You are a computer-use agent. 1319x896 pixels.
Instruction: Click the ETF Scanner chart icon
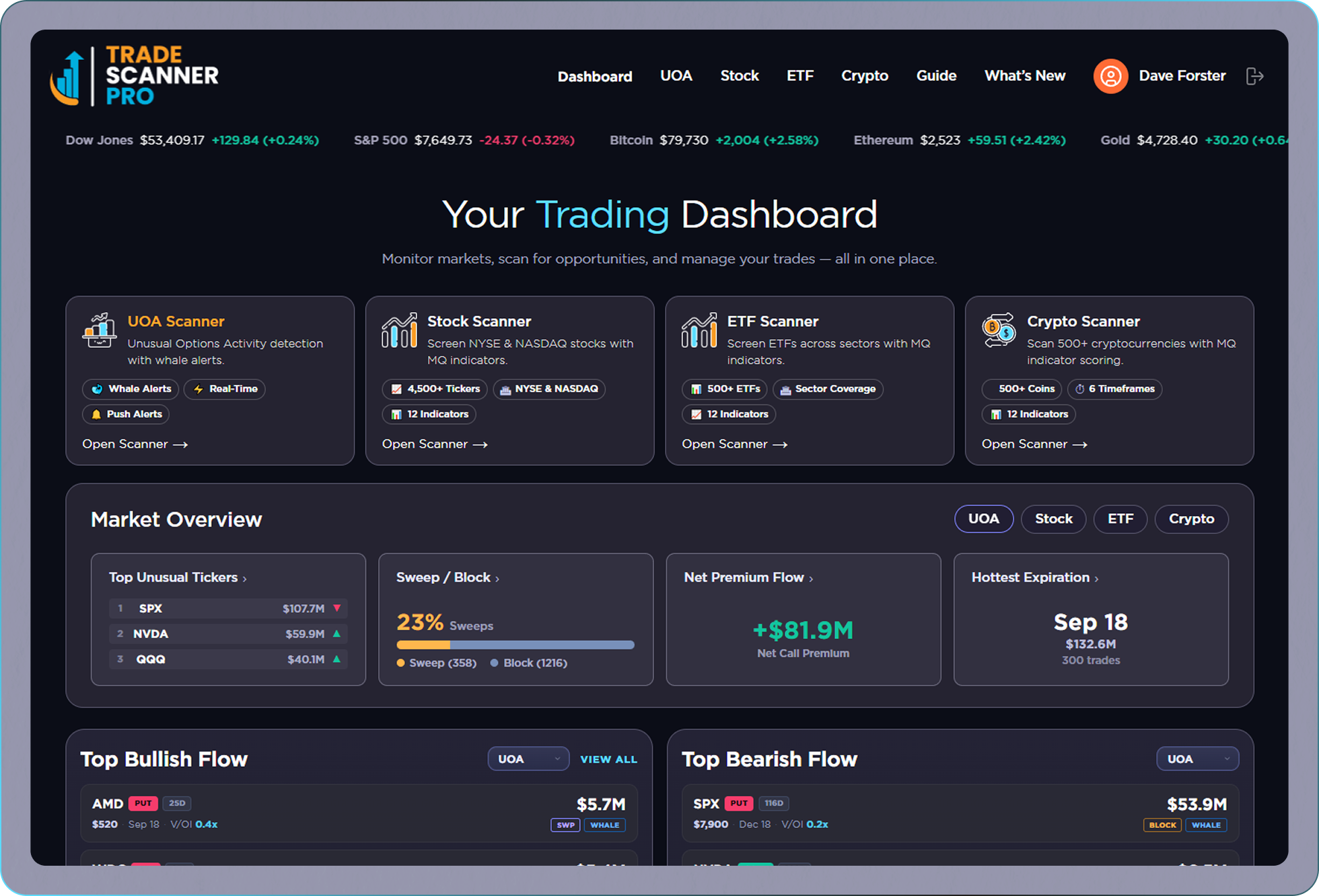[x=699, y=330]
